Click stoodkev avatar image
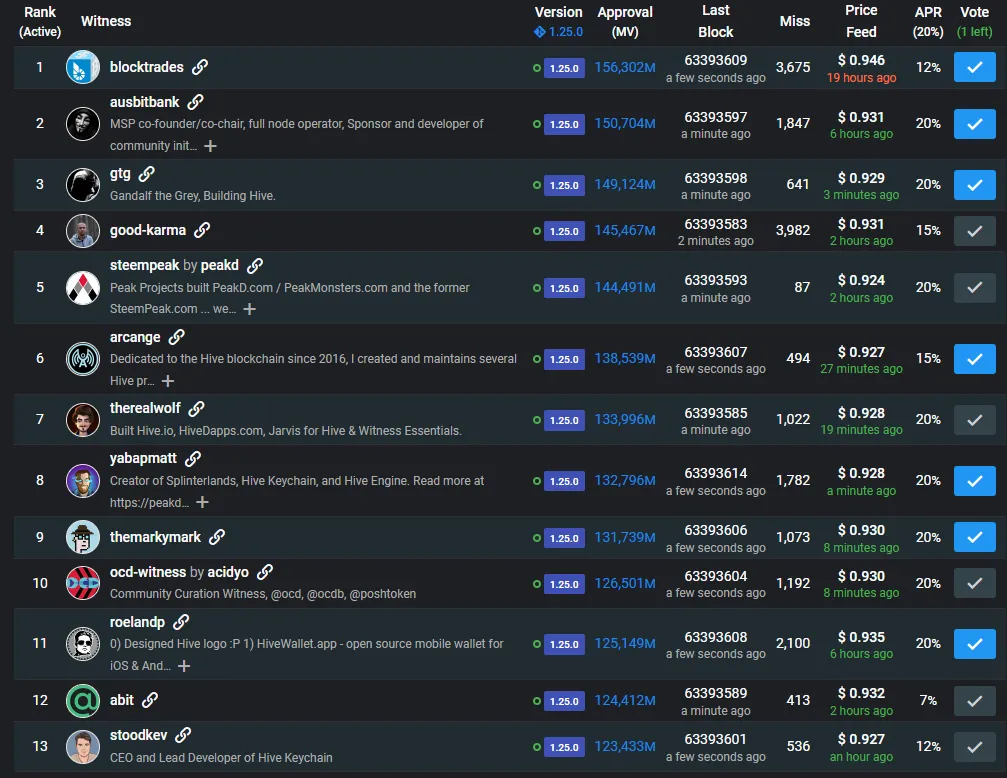The height and width of the screenshot is (778, 1007). pos(83,747)
